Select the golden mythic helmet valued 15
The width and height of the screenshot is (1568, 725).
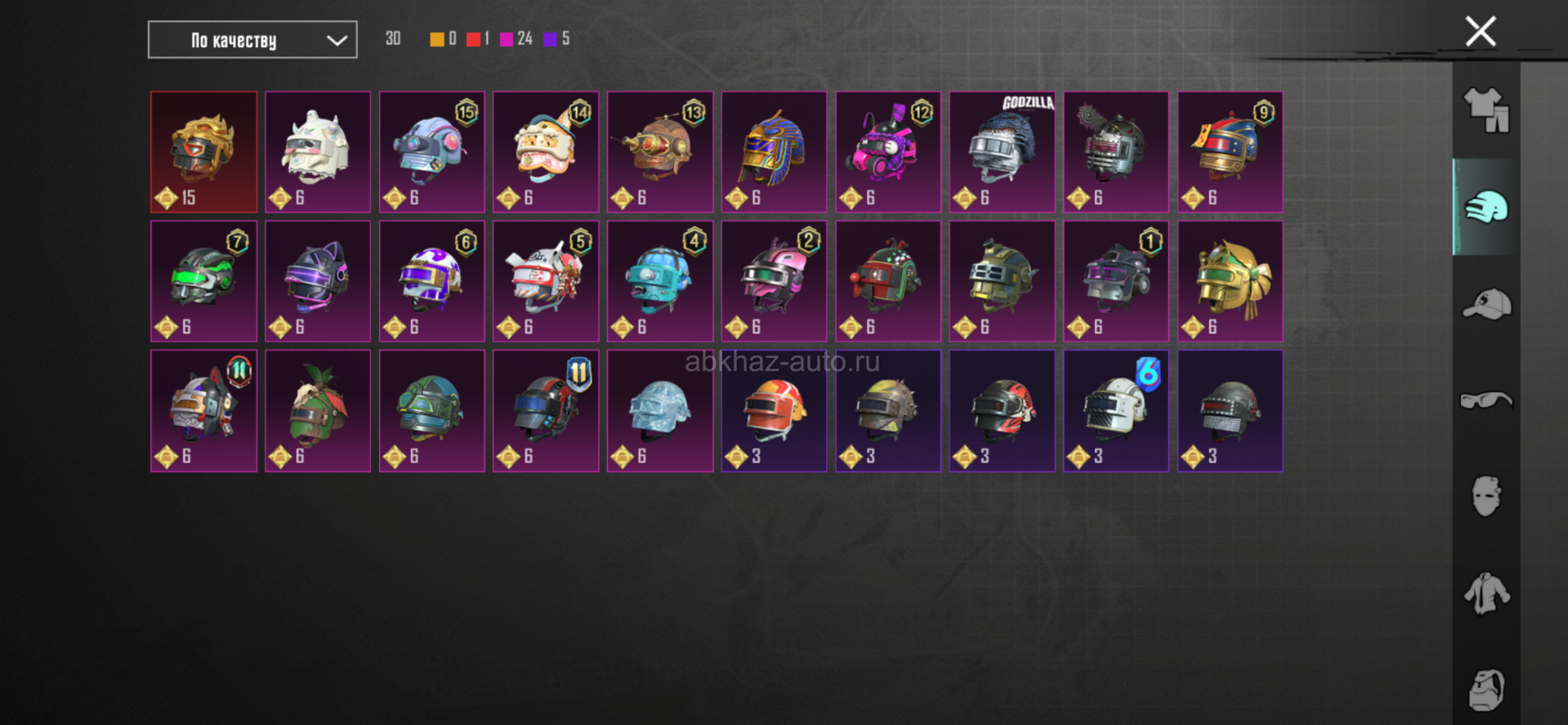tap(203, 152)
